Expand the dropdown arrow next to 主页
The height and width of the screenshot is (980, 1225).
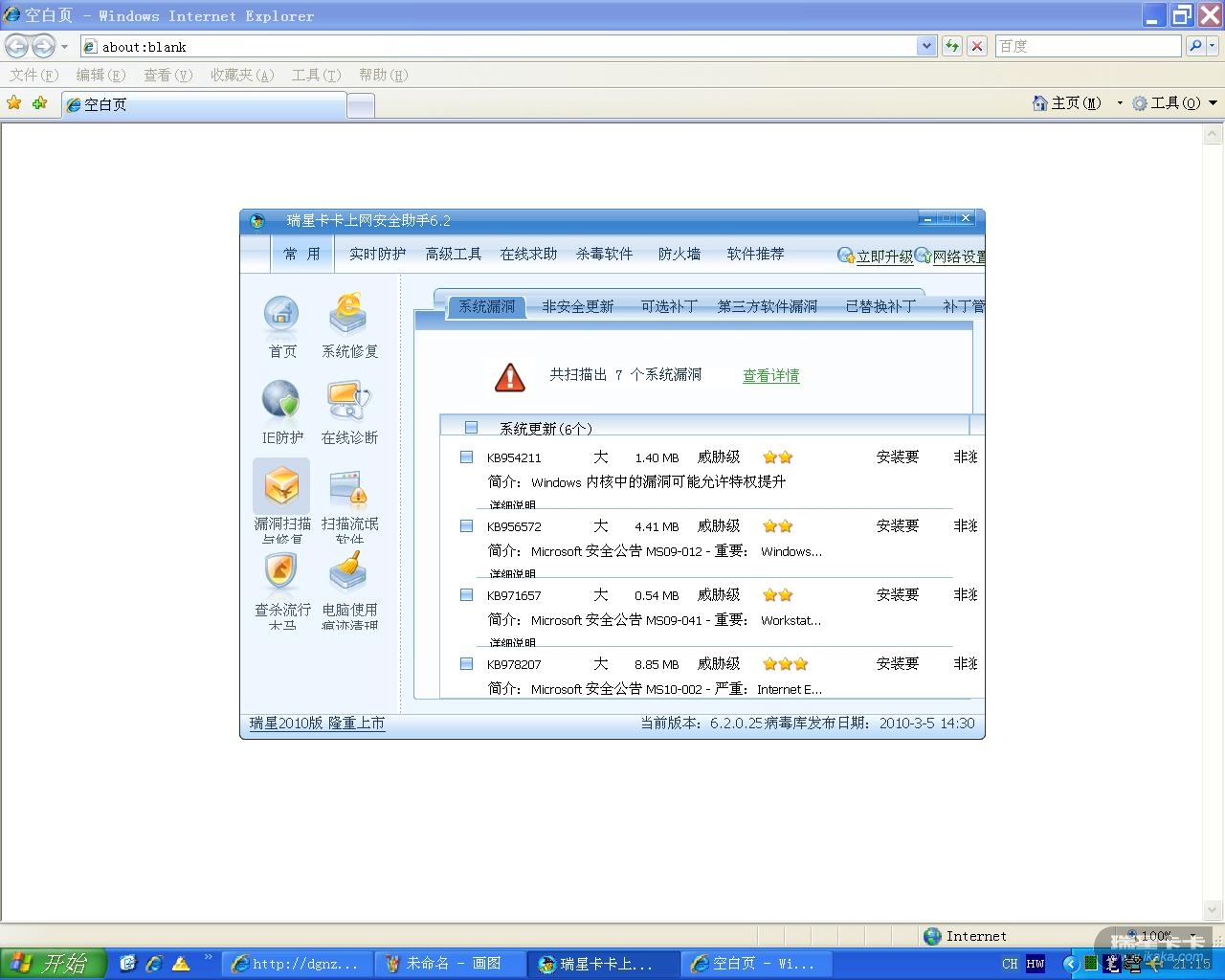point(1120,103)
